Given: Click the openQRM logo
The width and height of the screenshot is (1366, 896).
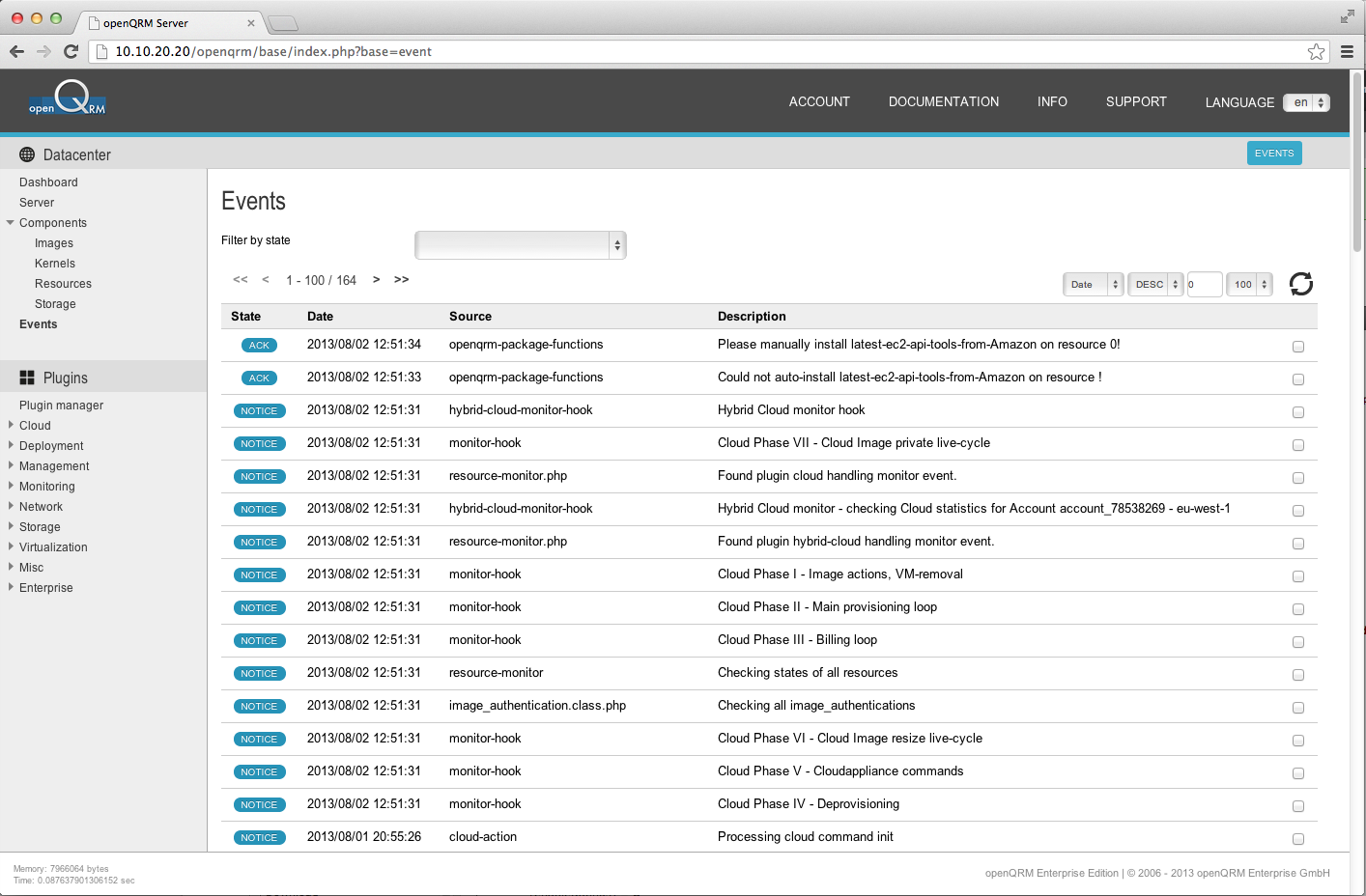Looking at the screenshot, I should pos(66,100).
